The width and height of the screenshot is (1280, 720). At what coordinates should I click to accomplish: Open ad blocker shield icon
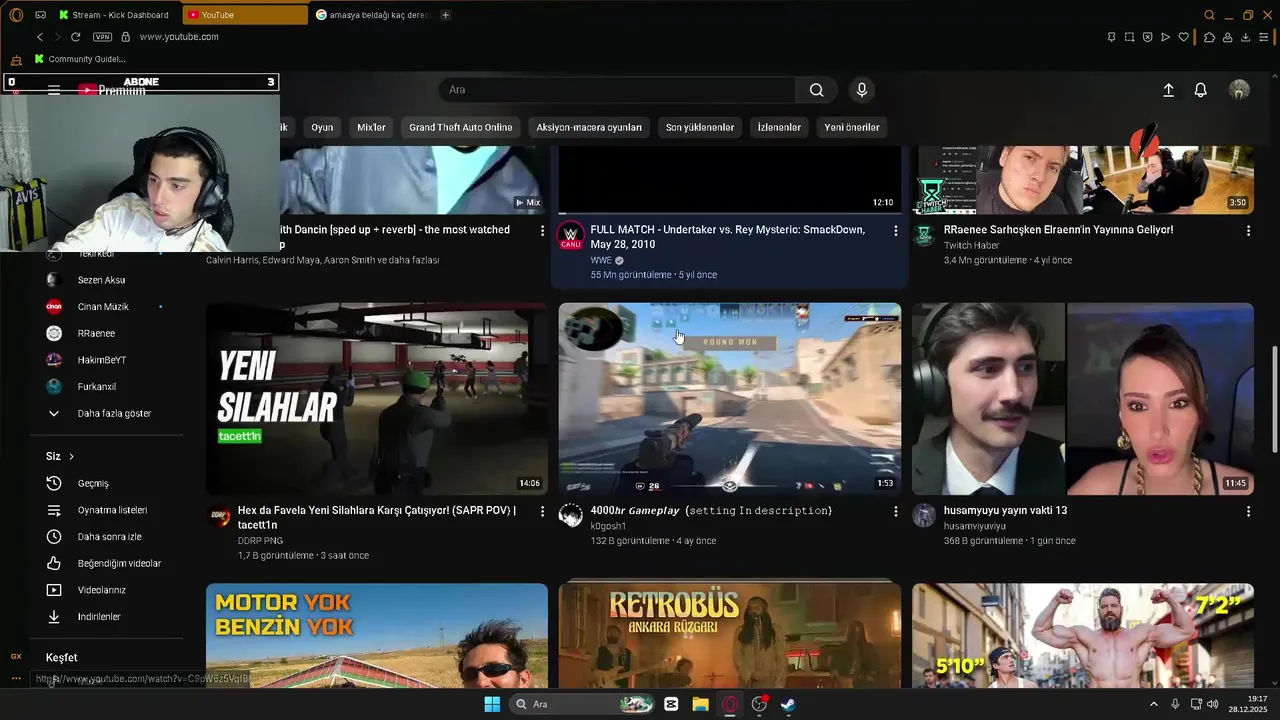coord(1147,37)
